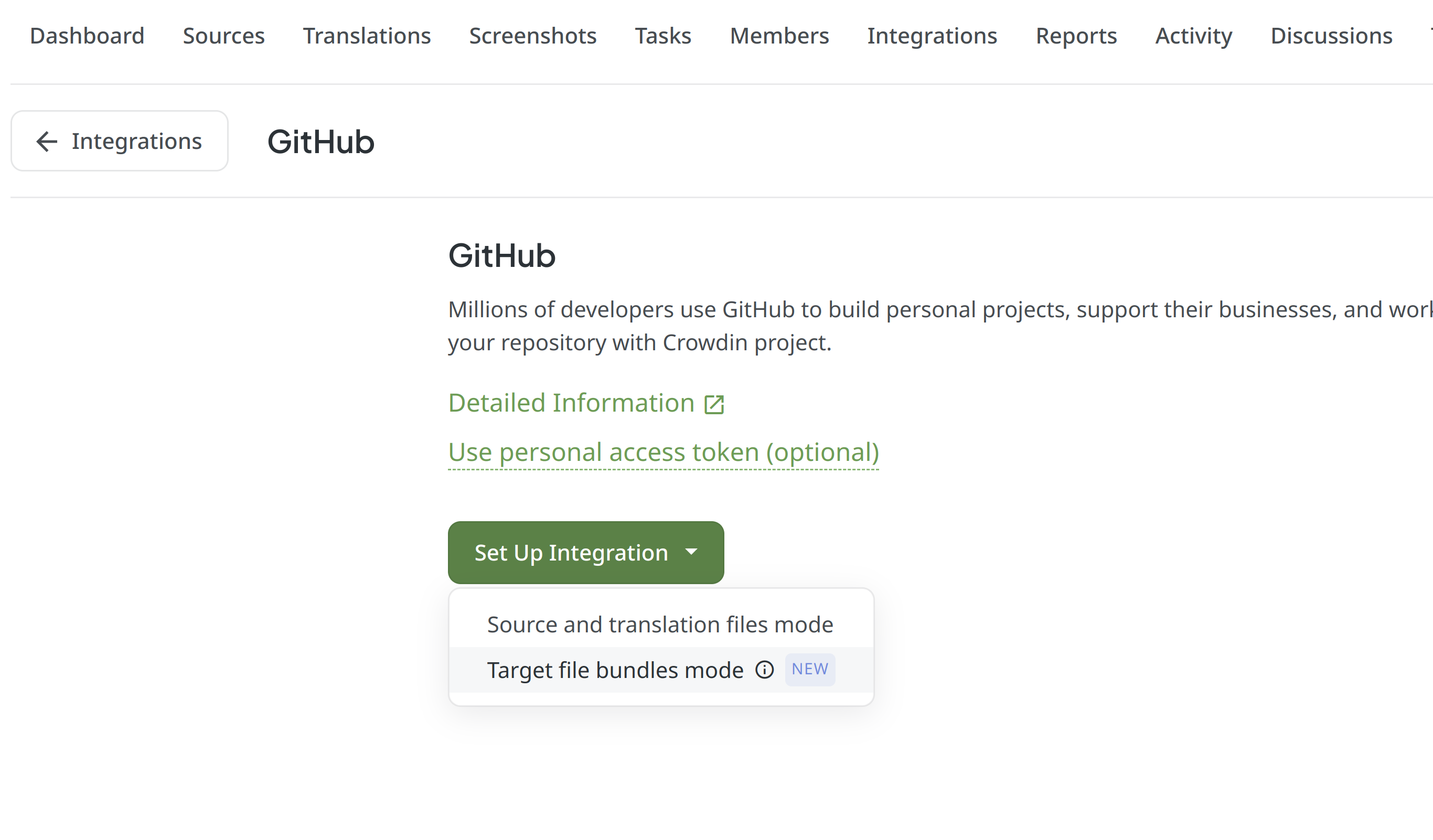Toggle Source and translation files selection
Screen dimensions: 1433x840
pyautogui.click(x=660, y=624)
